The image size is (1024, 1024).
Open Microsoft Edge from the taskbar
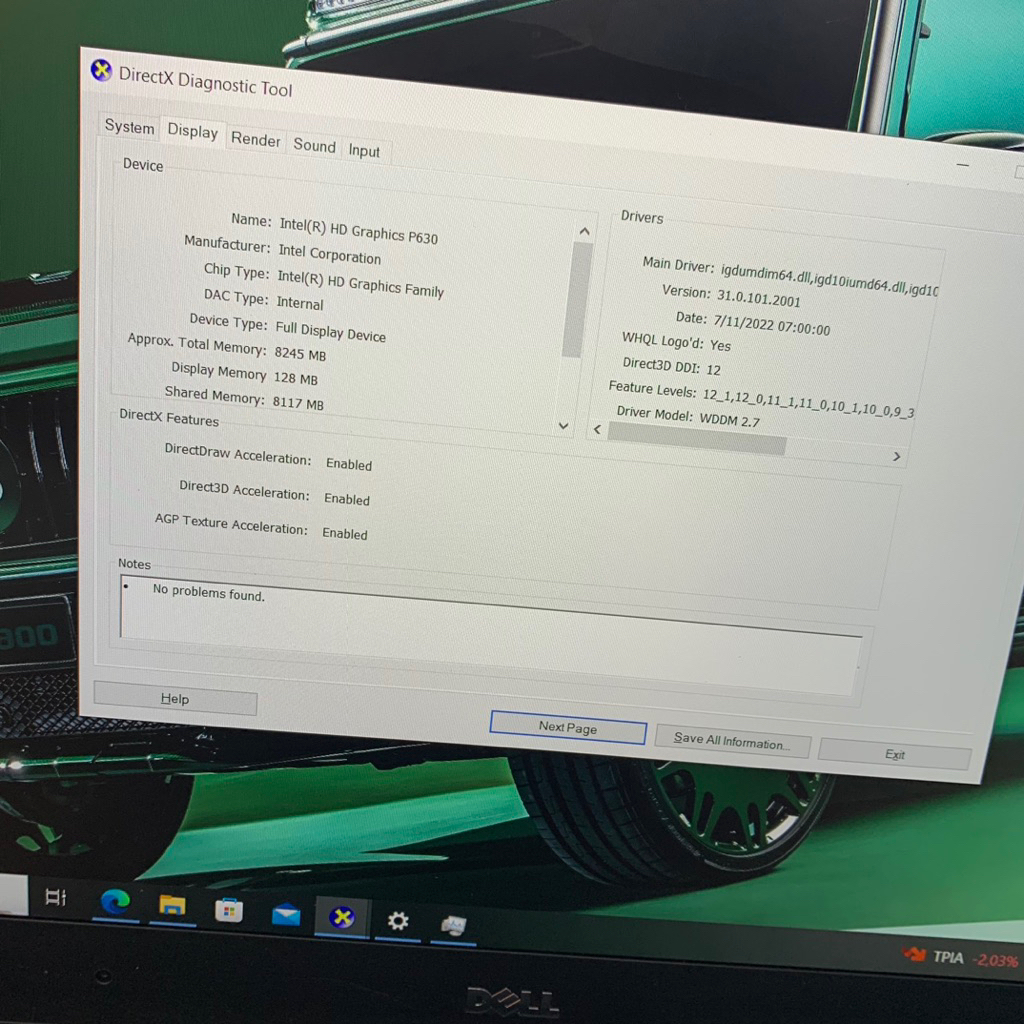click(x=115, y=902)
